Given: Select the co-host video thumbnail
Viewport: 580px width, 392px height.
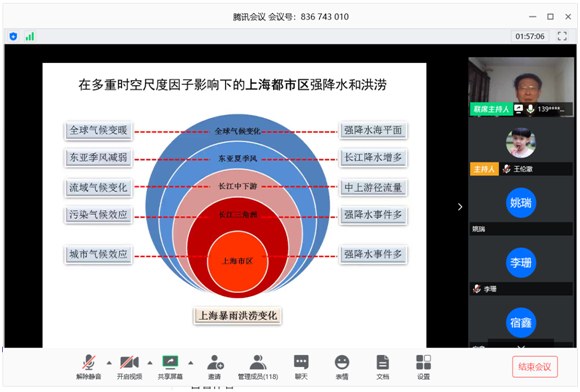Looking at the screenshot, I should click(x=521, y=87).
